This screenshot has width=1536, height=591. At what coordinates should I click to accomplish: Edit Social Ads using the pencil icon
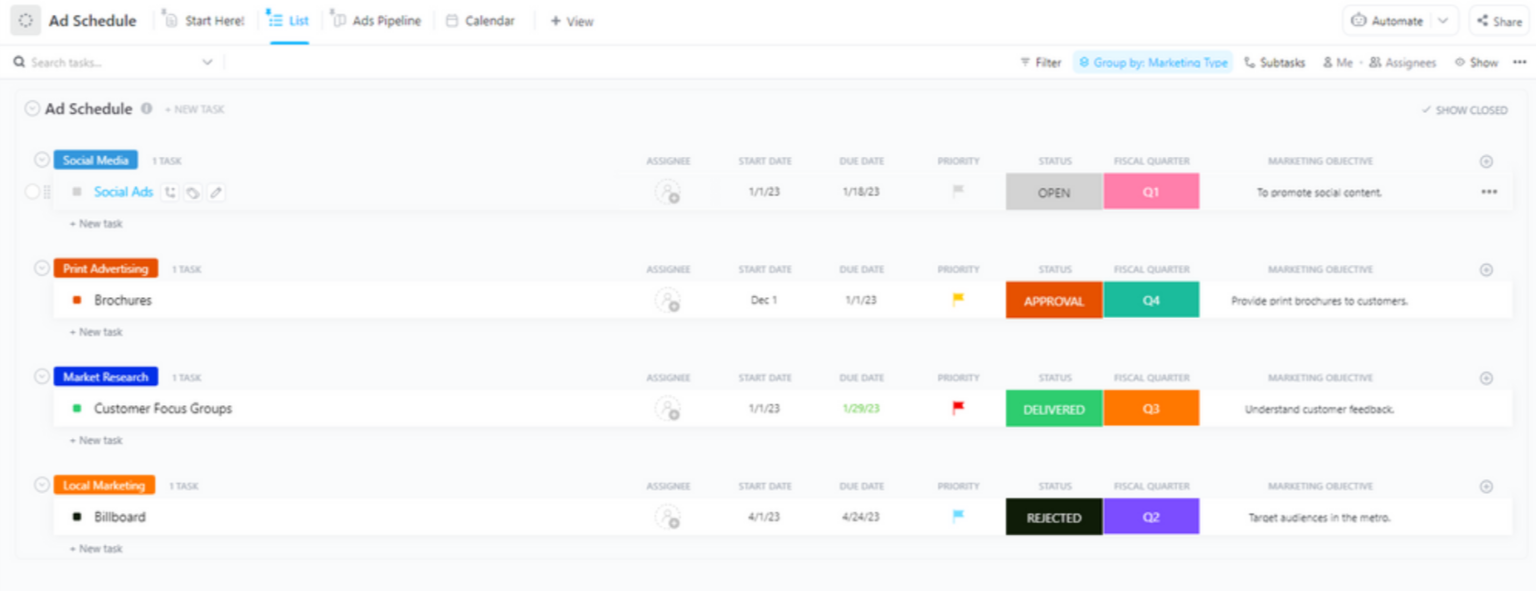(x=216, y=191)
